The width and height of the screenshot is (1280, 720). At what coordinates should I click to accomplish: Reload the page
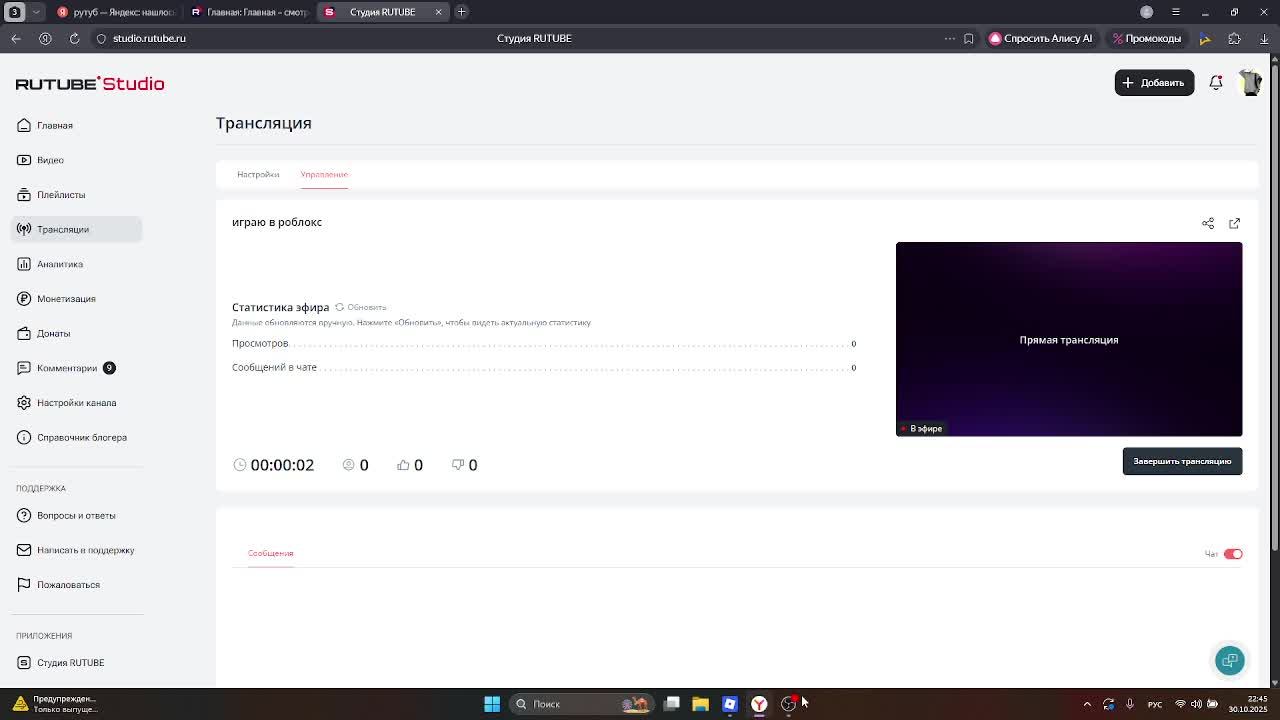point(74,38)
